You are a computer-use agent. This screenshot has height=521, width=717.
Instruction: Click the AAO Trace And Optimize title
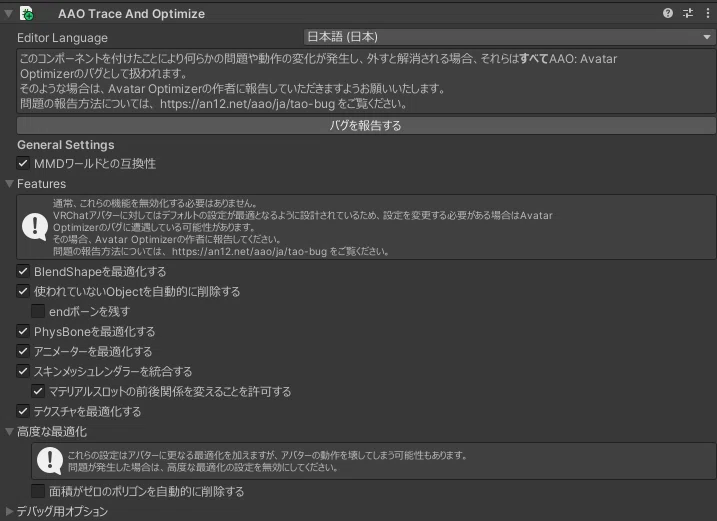[x=131, y=14]
